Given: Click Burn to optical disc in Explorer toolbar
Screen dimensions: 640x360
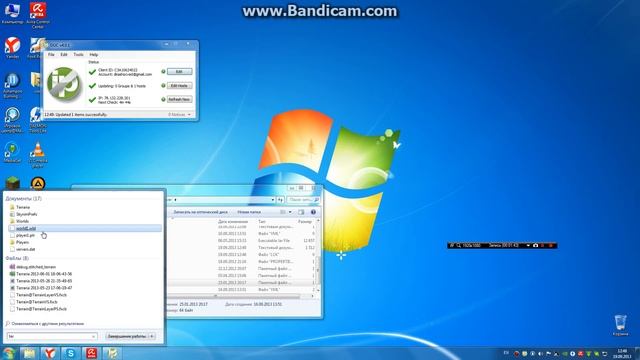Looking at the screenshot, I should pyautogui.click(x=200, y=212).
